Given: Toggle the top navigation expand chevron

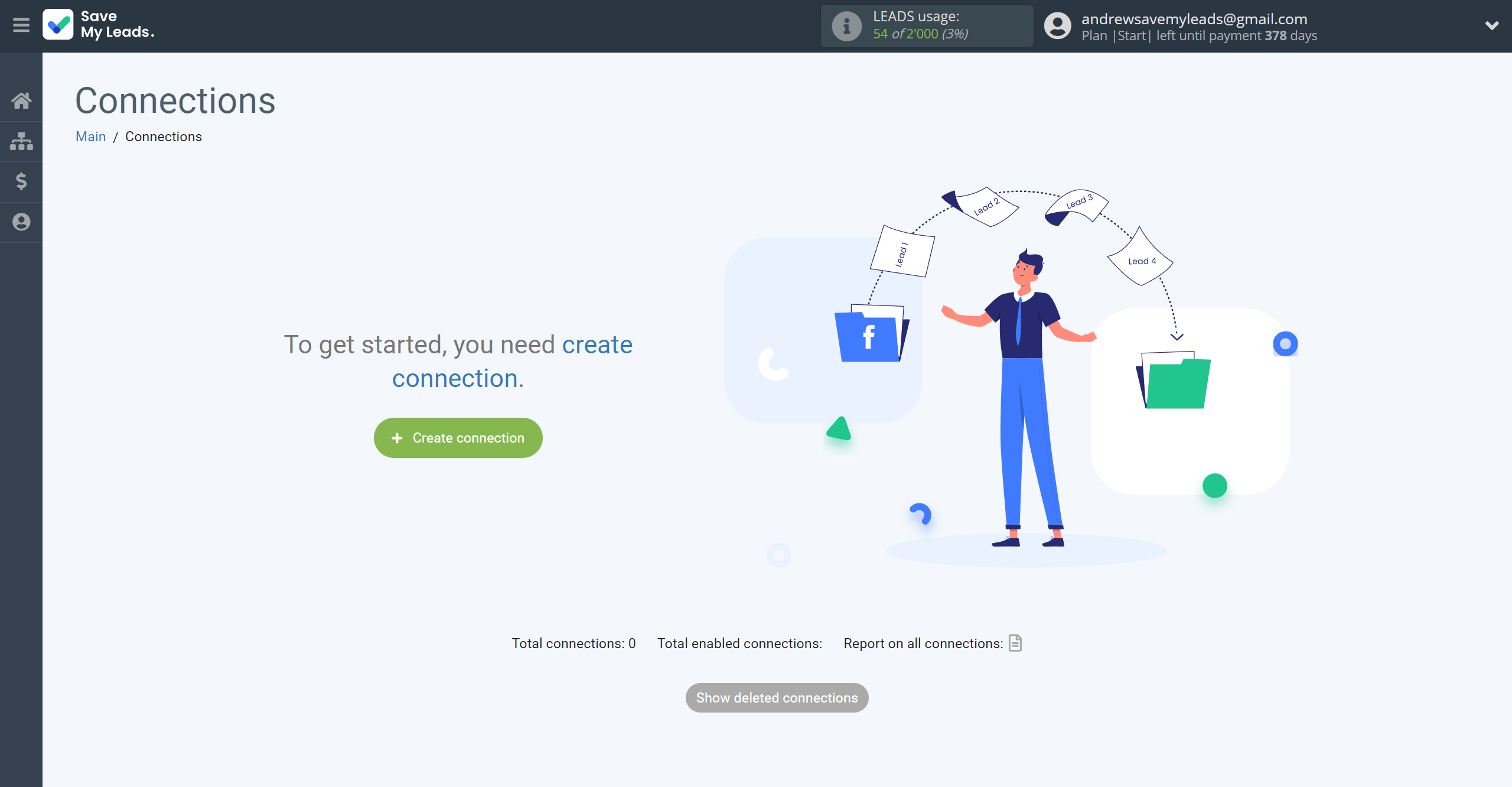Looking at the screenshot, I should (1492, 25).
